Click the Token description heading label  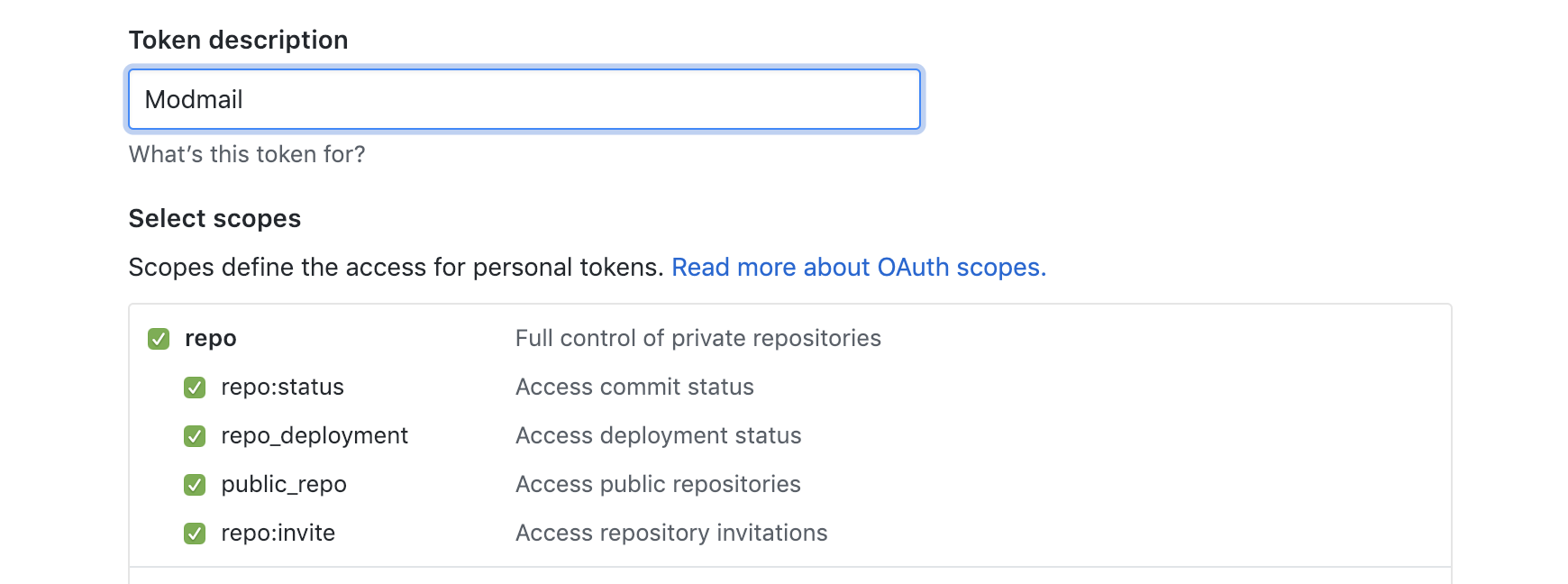click(238, 41)
